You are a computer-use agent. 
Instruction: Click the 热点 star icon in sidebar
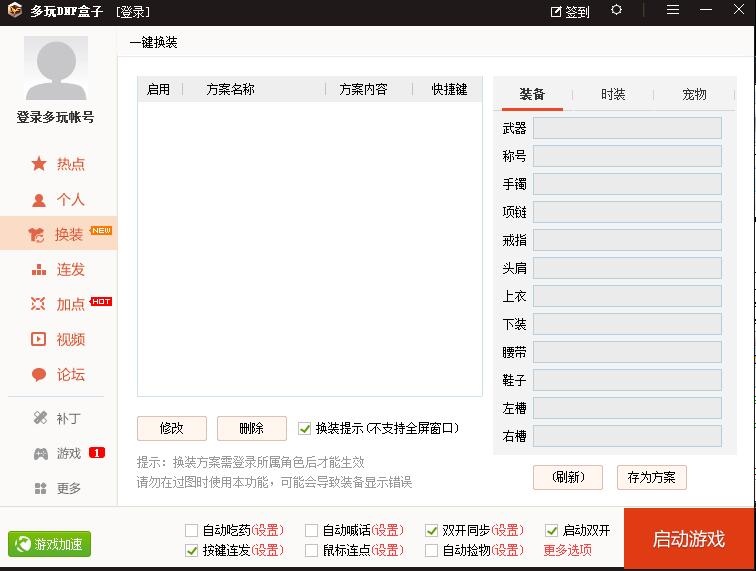[x=39, y=164]
